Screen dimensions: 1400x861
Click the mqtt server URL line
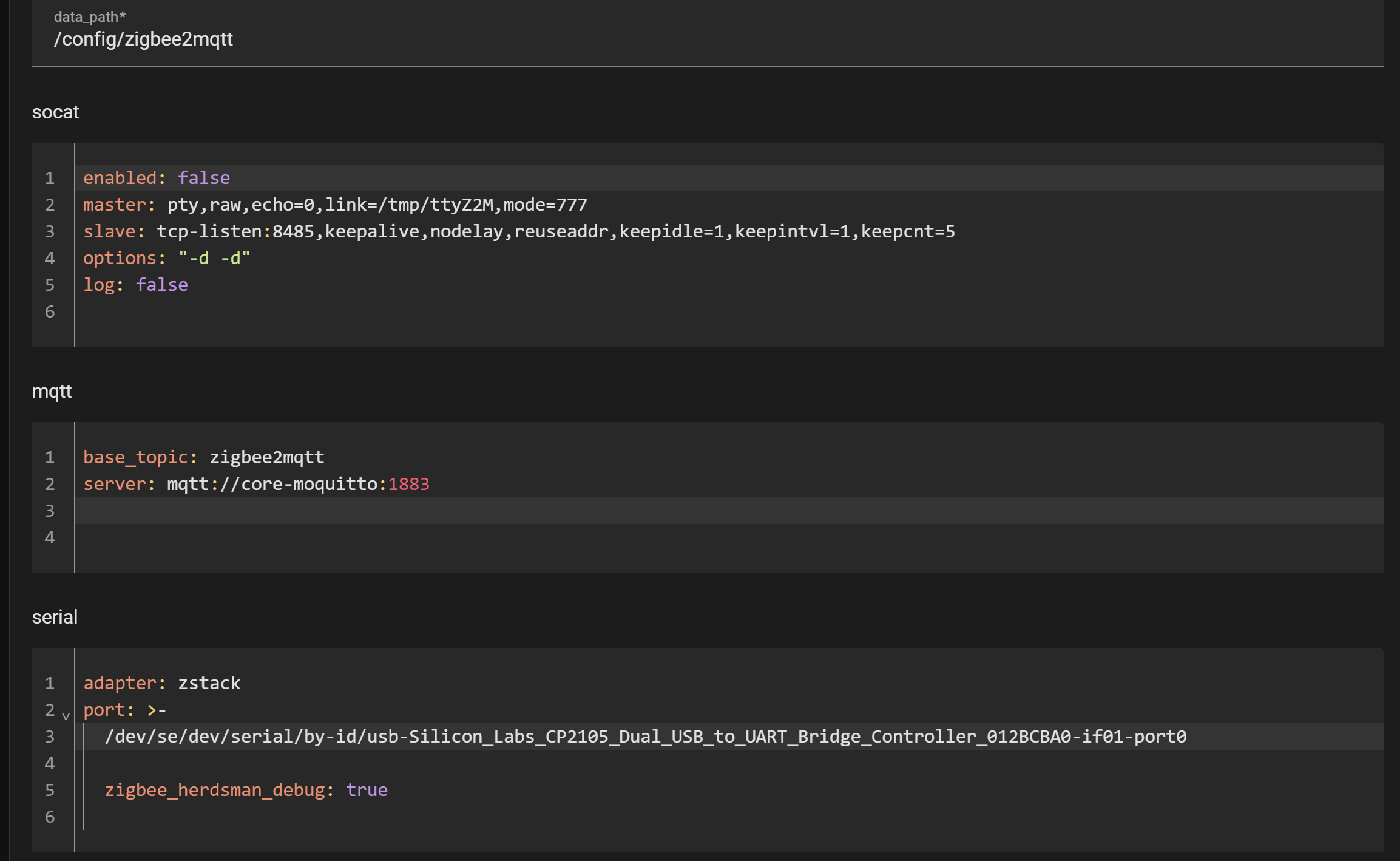pos(255,484)
